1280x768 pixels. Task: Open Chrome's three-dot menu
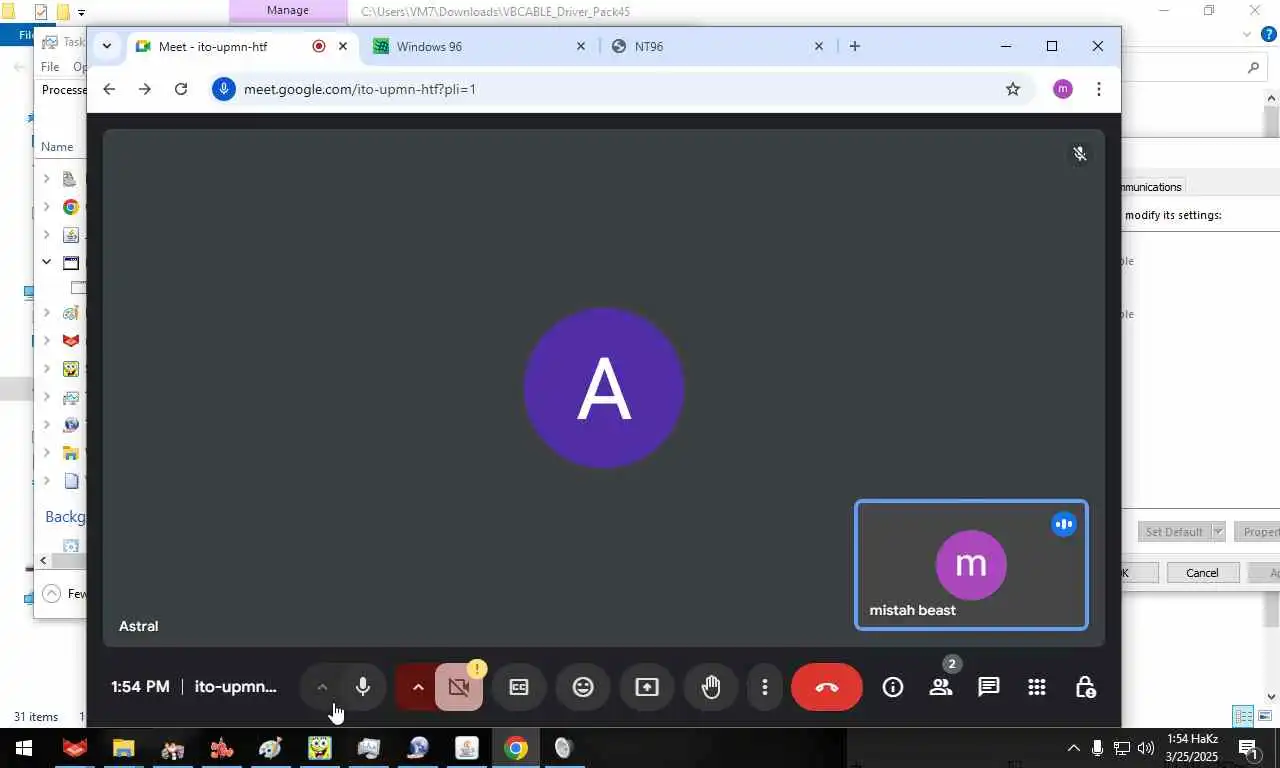click(1099, 89)
